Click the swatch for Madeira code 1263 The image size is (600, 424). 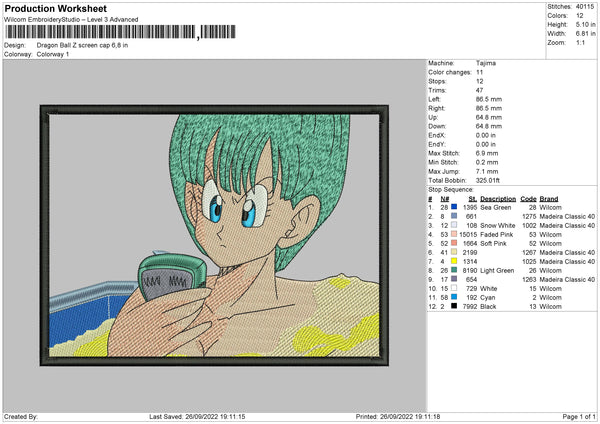pos(454,279)
